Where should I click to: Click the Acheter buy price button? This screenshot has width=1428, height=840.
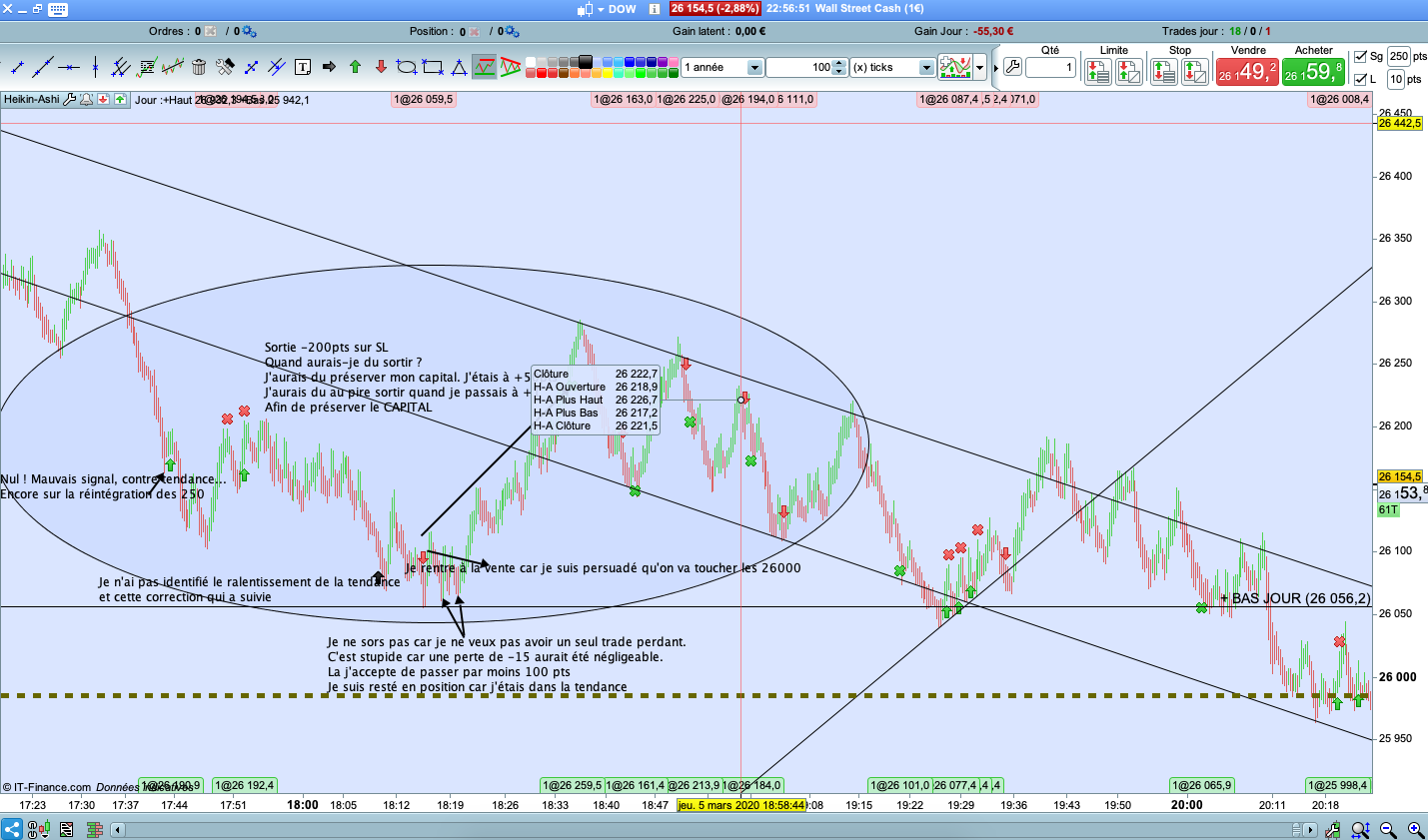[1315, 71]
